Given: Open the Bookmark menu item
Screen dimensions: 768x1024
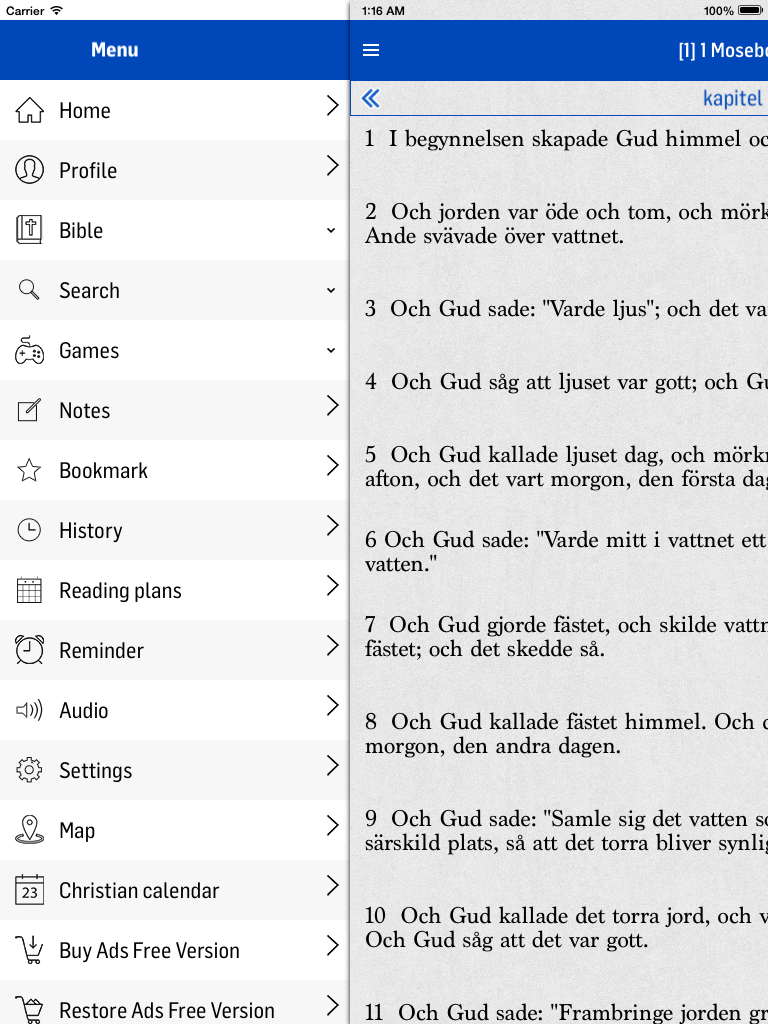Looking at the screenshot, I should (103, 470).
